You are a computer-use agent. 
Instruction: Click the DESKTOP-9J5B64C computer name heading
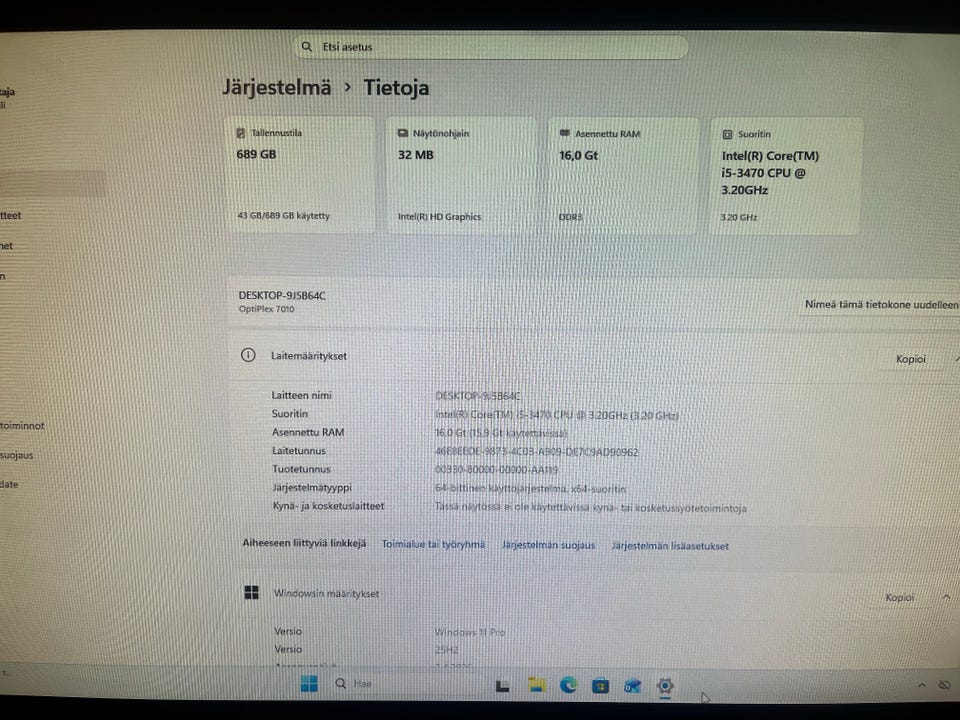click(282, 295)
